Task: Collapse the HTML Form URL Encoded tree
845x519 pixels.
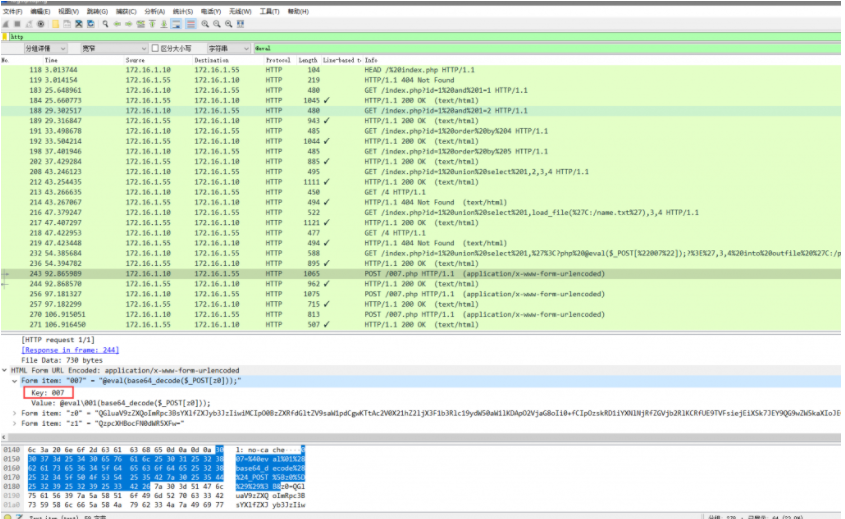Action: point(4,370)
